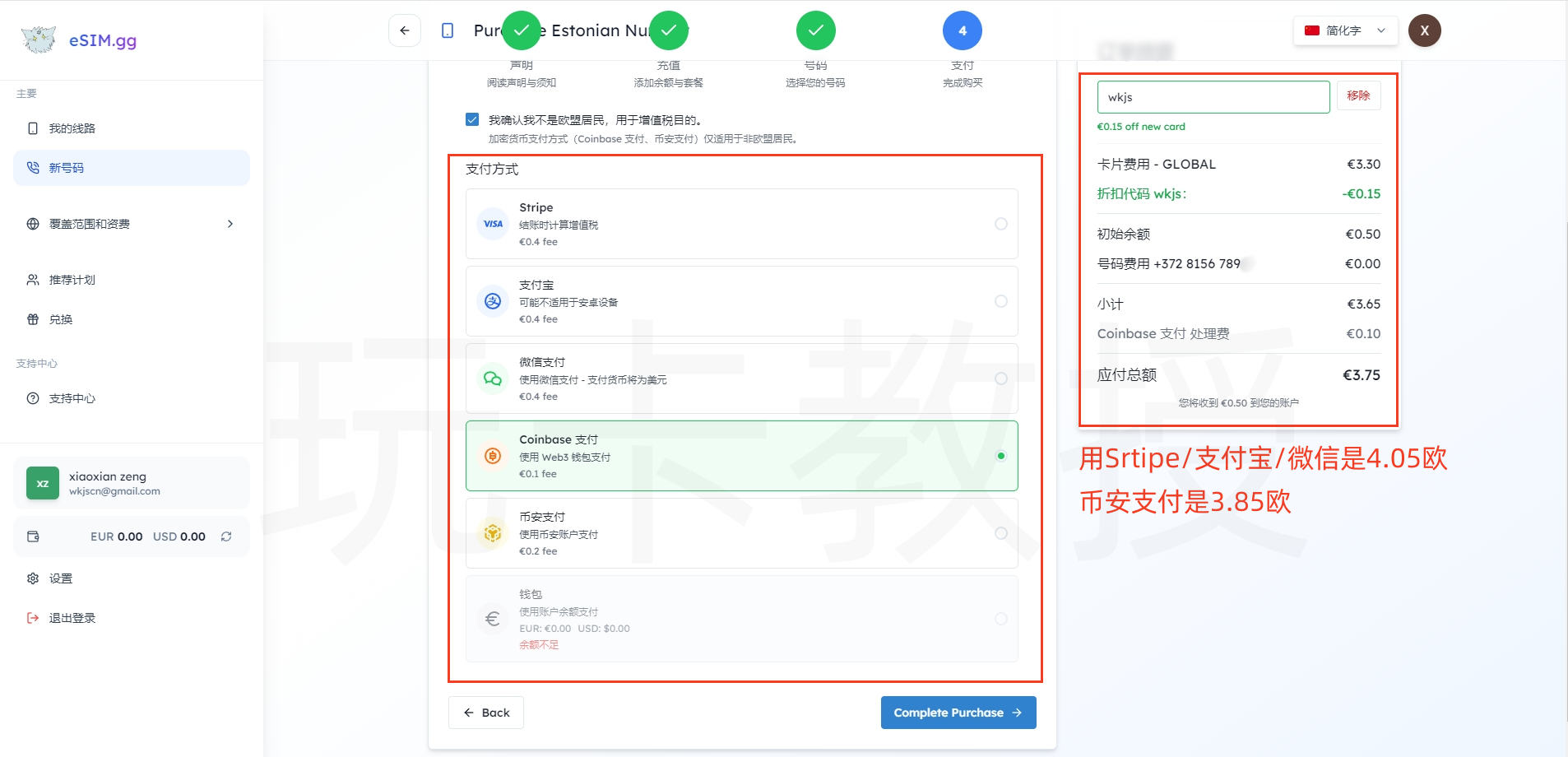The width and height of the screenshot is (1568, 757).
Task: Open Coverage and Rates globe item
Action: tap(33, 224)
